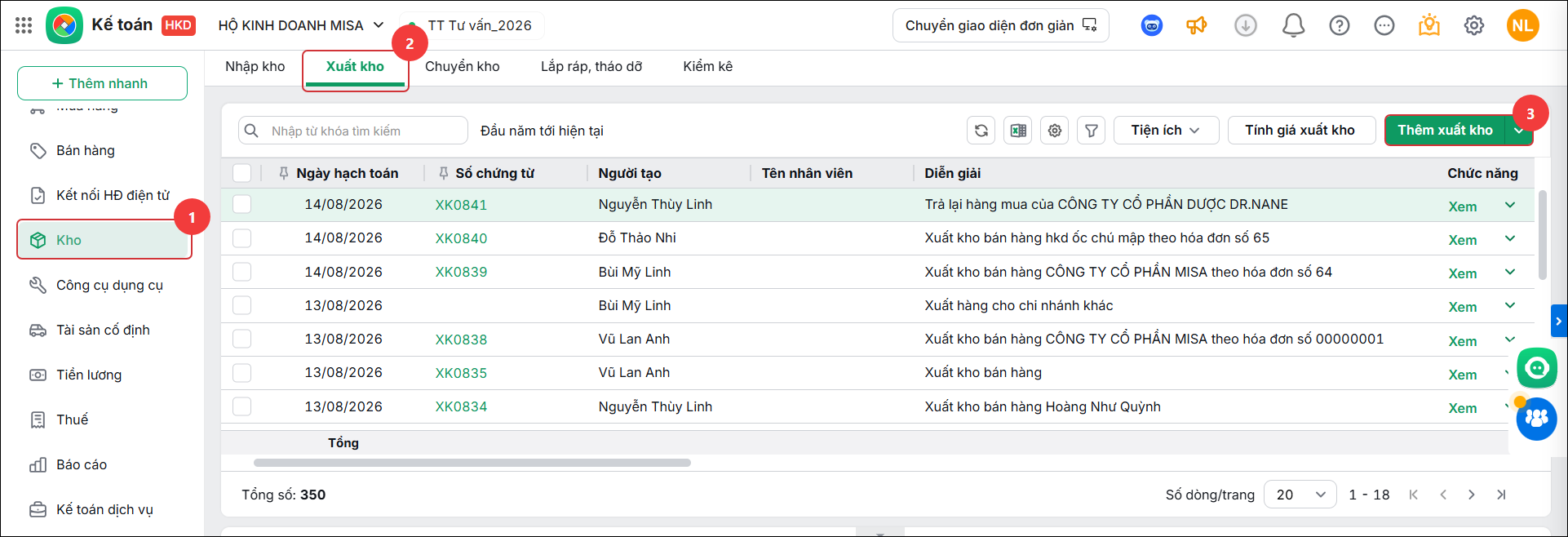Open the blue community widget icon
Image resolution: width=1568 pixels, height=537 pixels.
click(1537, 419)
